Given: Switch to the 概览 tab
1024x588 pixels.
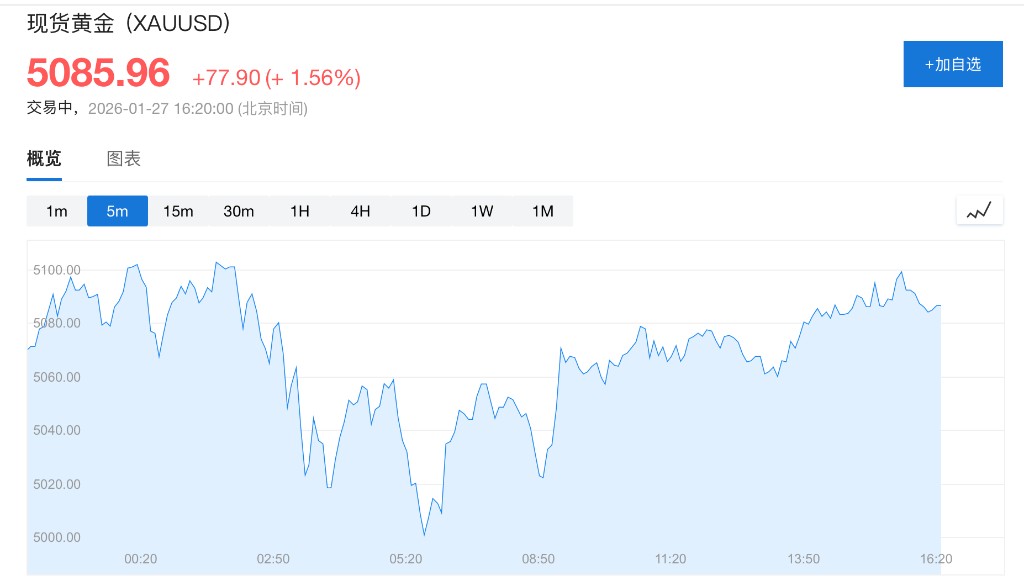Looking at the screenshot, I should (x=44, y=158).
